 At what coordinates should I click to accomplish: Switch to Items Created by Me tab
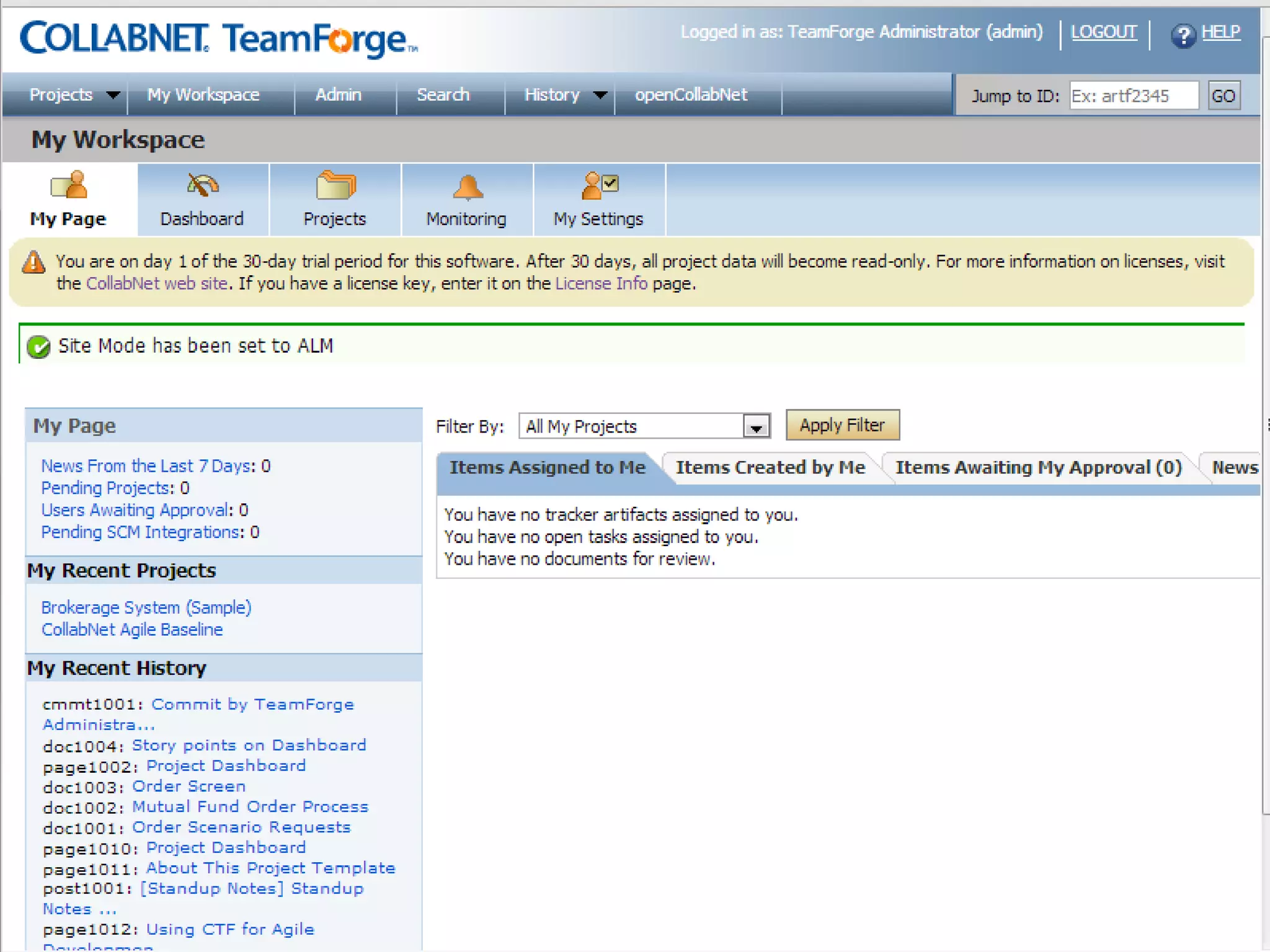coord(770,467)
